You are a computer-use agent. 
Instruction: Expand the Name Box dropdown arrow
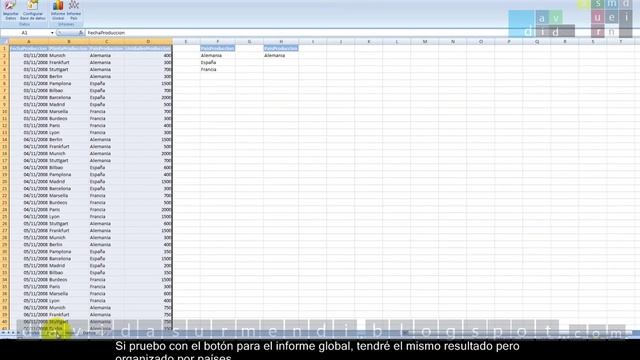tap(52, 33)
